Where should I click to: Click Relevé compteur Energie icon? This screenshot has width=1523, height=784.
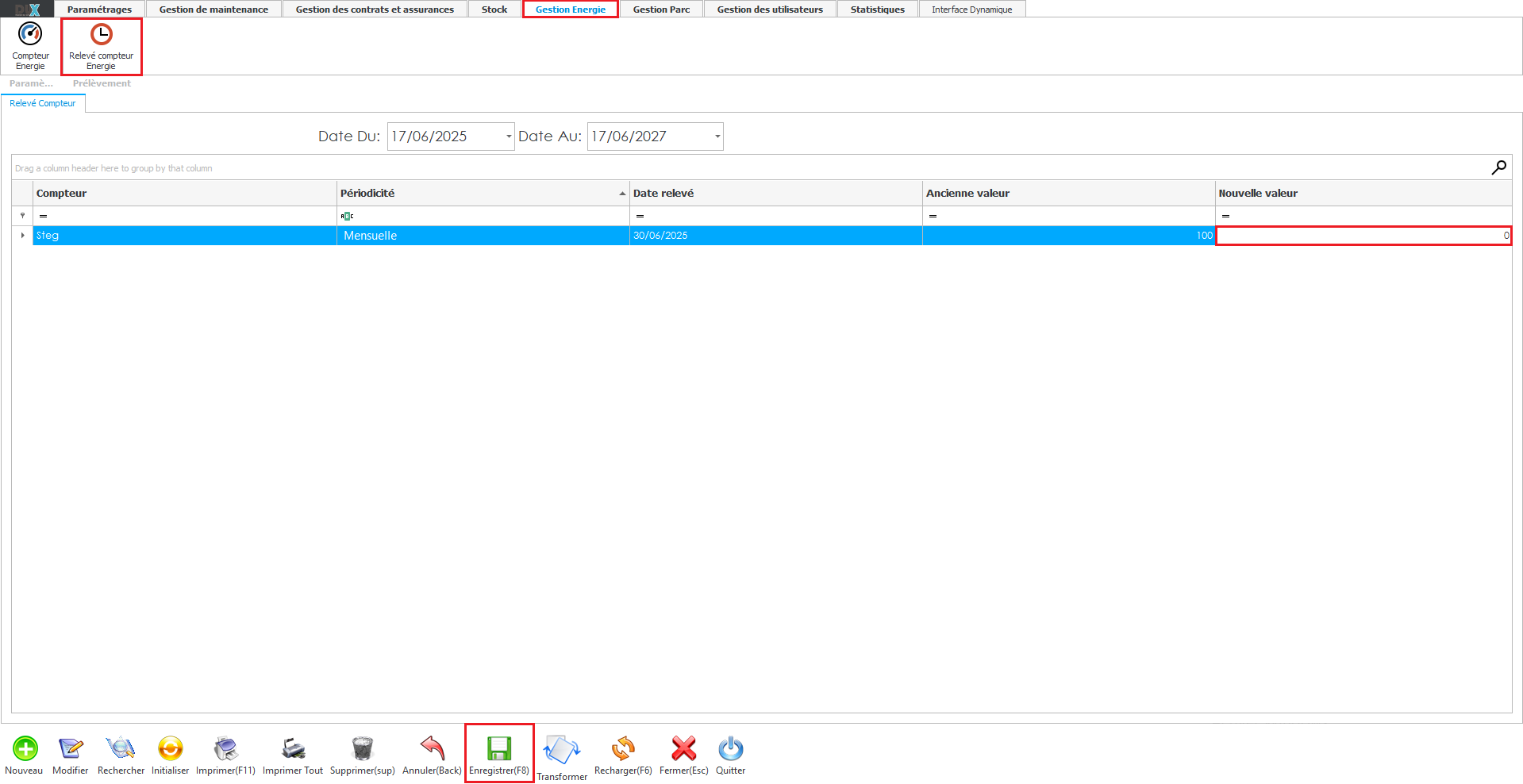[x=101, y=35]
